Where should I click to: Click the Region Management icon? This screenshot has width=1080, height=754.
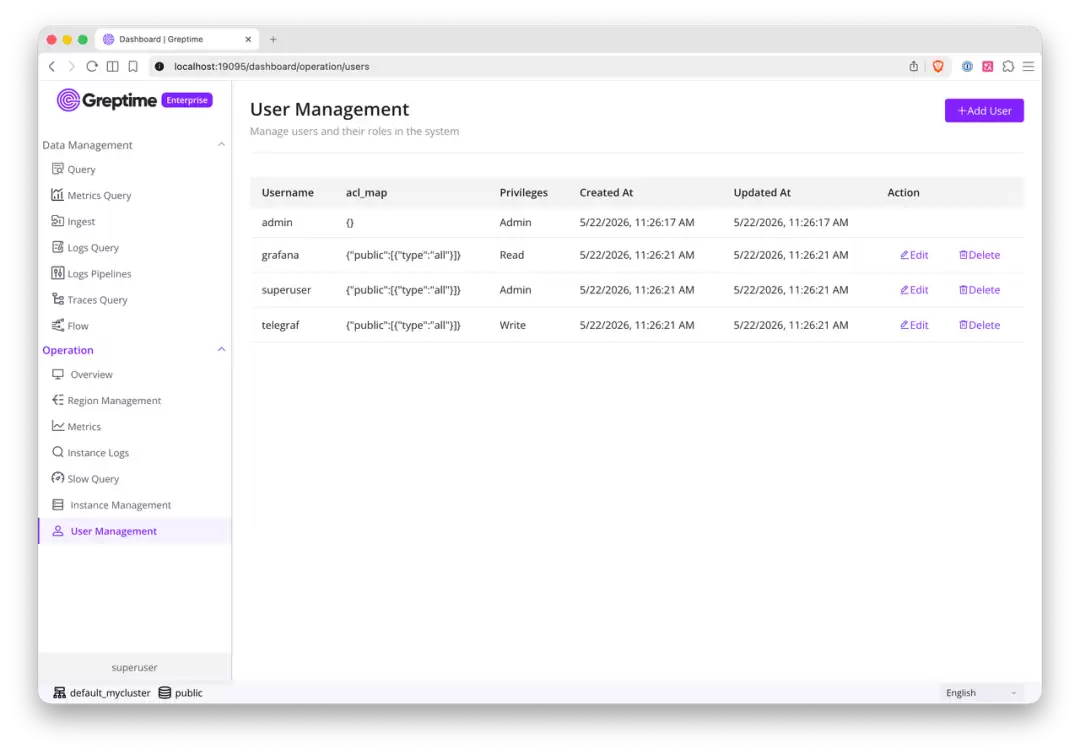coord(58,400)
